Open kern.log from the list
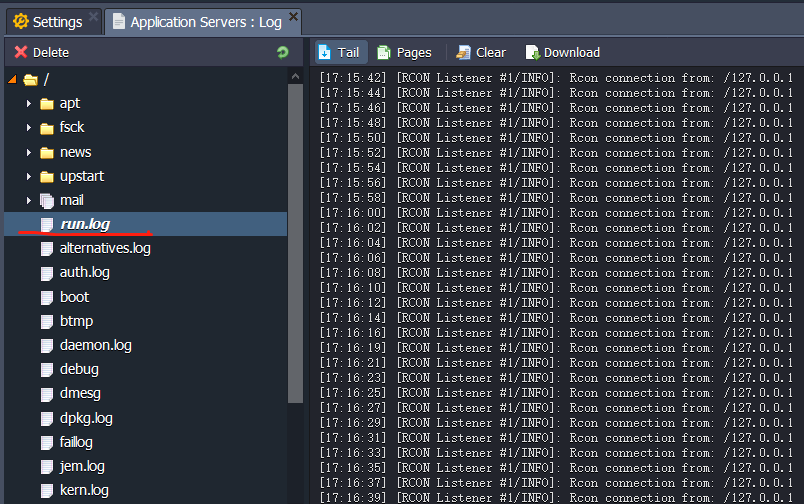Image resolution: width=804 pixels, height=504 pixels. pos(84,490)
